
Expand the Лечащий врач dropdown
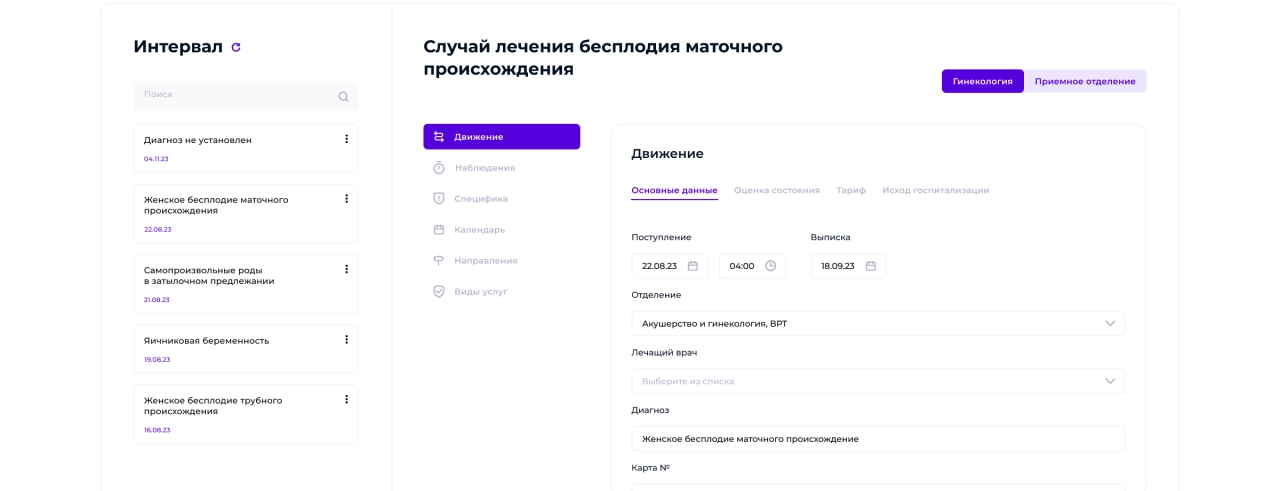point(1110,381)
